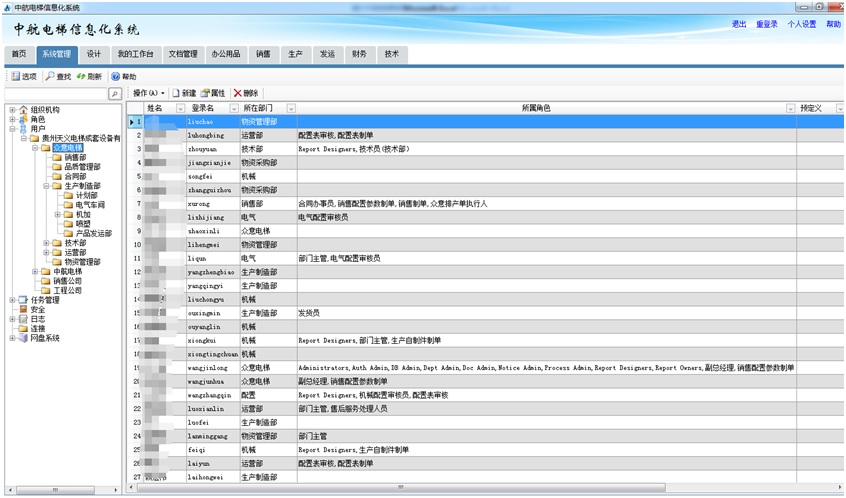Click the 个人设置 link at top right
Screen dimensions: 846x498
[801, 24]
